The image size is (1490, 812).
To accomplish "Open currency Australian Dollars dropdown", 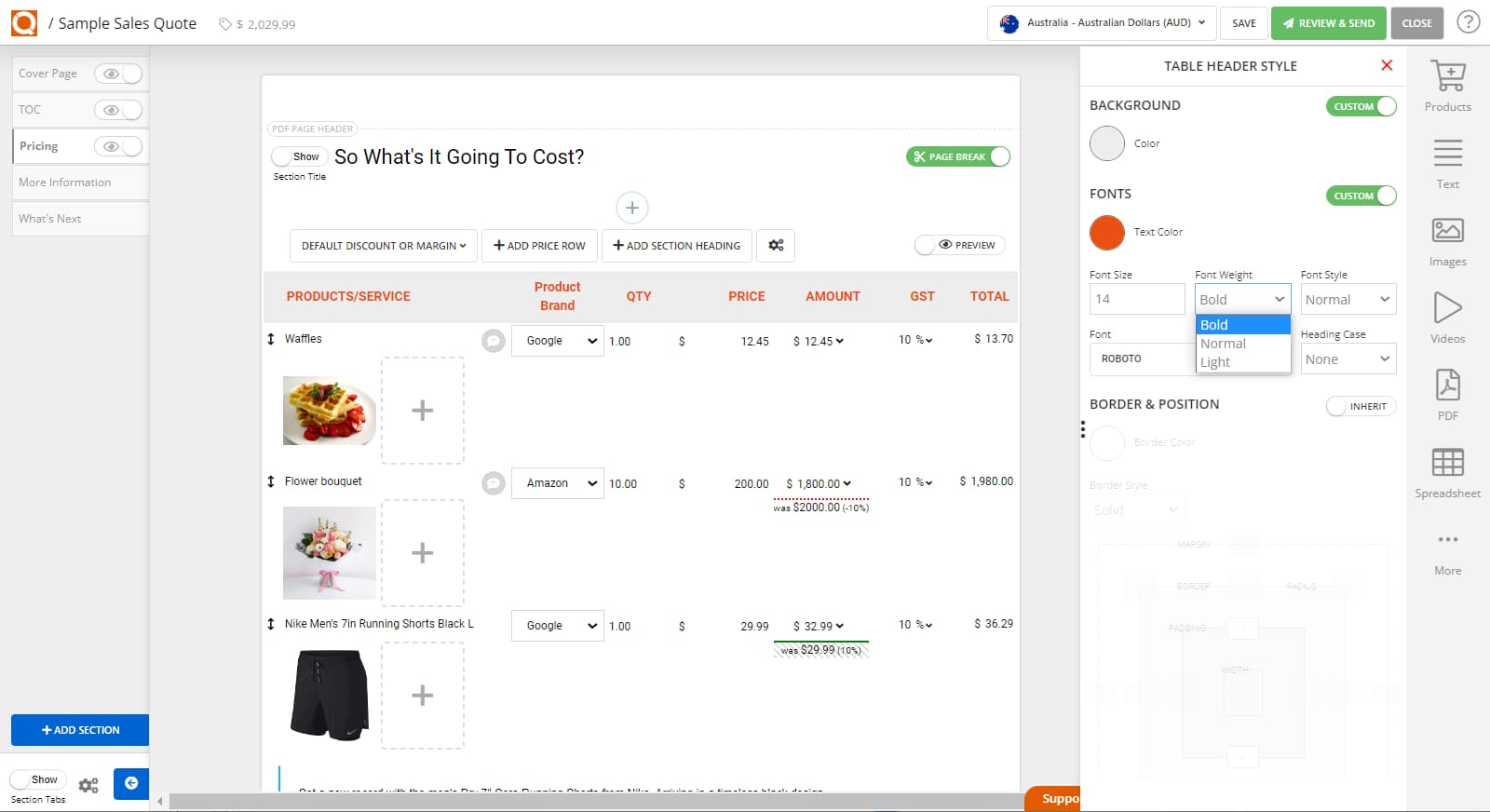I will (x=1102, y=22).
